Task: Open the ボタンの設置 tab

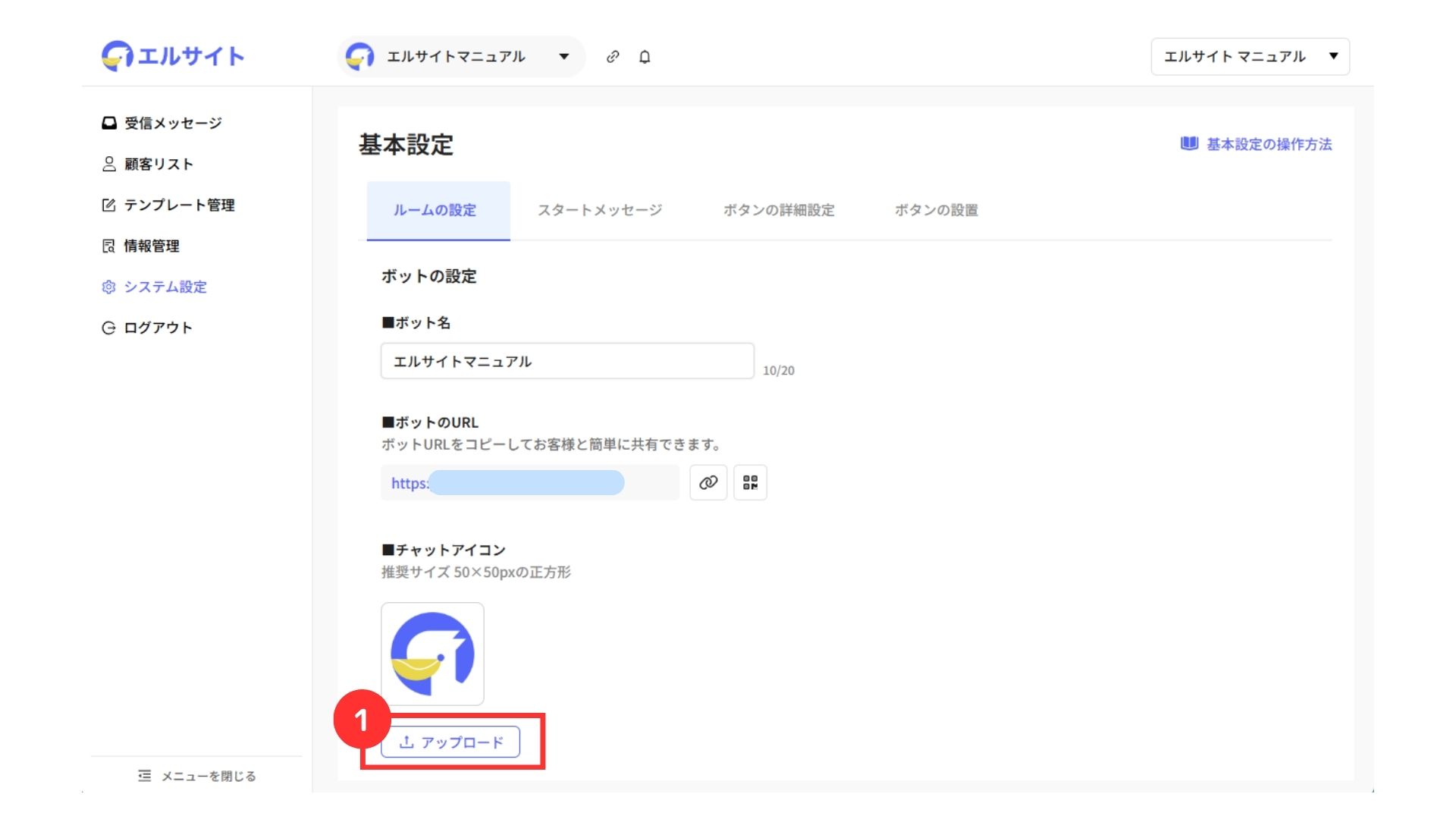Action: pyautogui.click(x=936, y=211)
